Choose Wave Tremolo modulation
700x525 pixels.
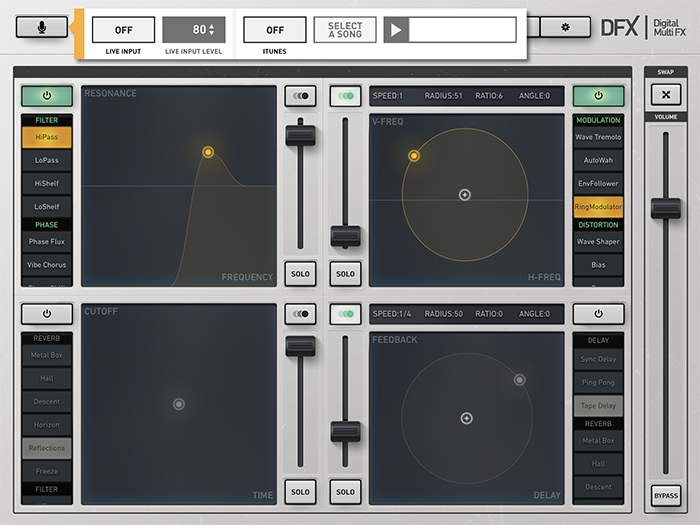tap(598, 137)
